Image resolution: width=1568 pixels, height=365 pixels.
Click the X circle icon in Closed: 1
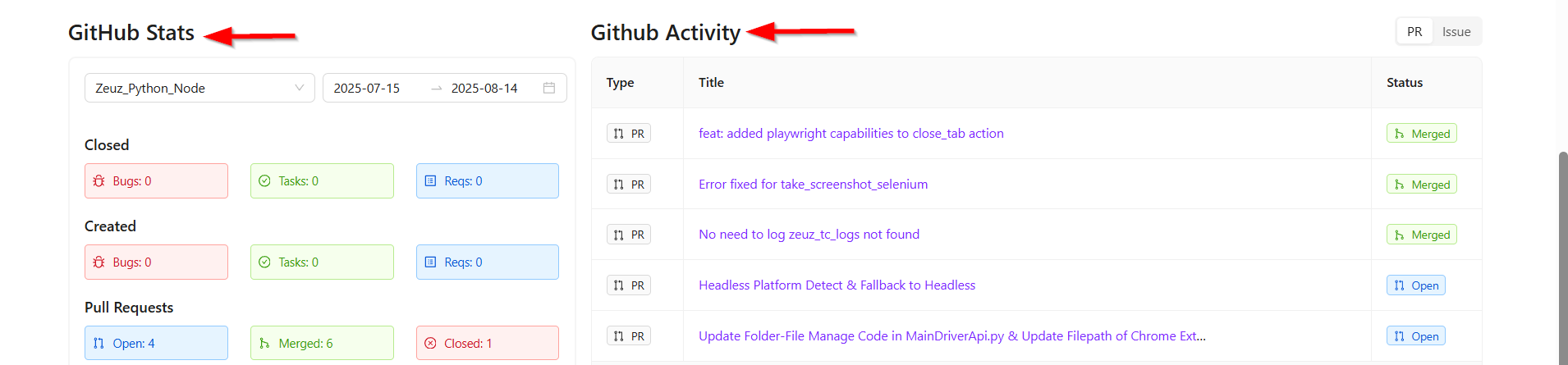tap(430, 343)
